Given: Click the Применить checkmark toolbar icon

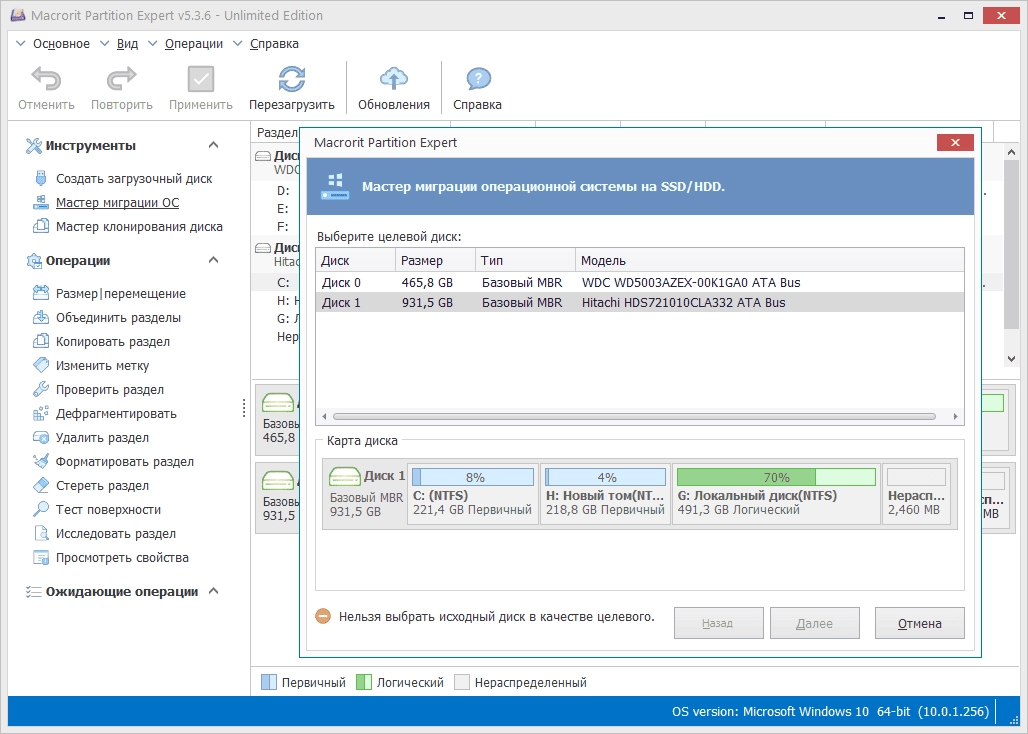Looking at the screenshot, I should coord(201,79).
